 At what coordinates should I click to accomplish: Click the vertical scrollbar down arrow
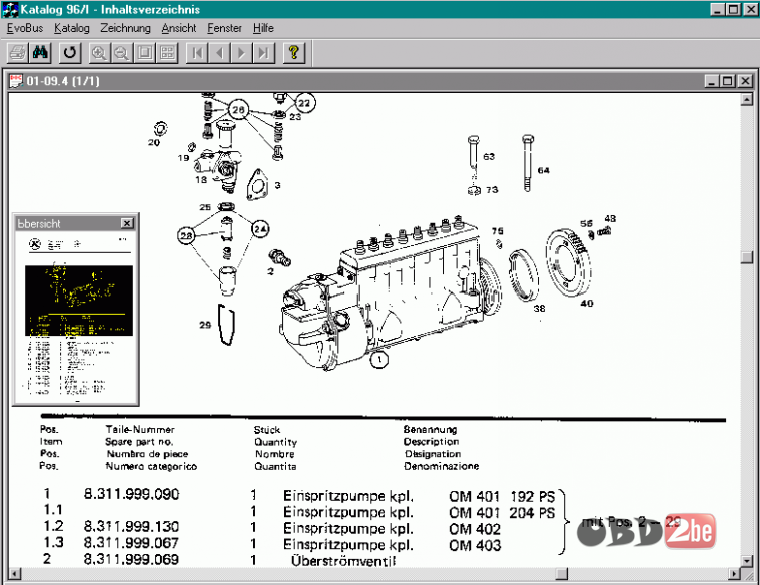747,561
